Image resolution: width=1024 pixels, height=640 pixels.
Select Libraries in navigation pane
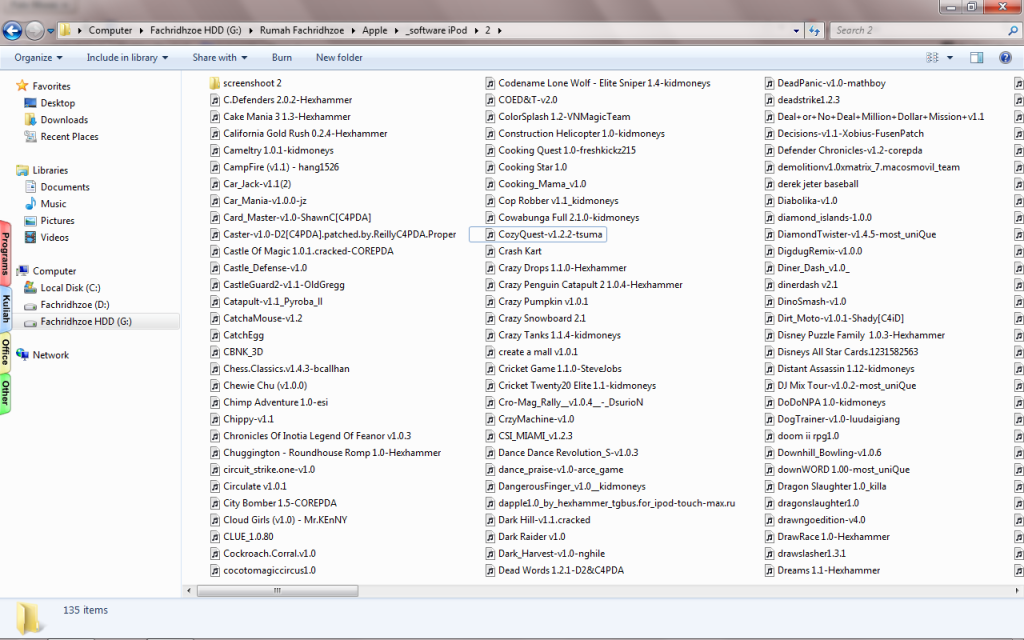50,170
